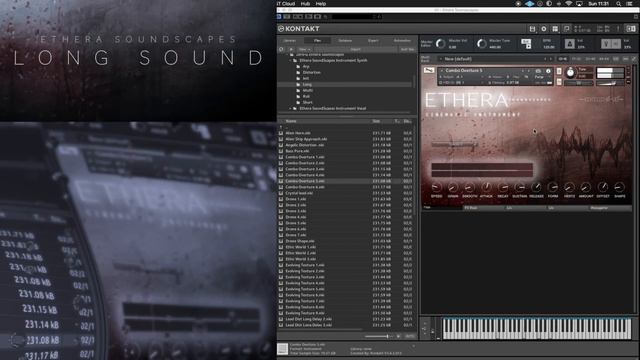The width and height of the screenshot is (640, 360).
Task: Click the next multi arrow in Multi Rack header
Action: (551, 59)
